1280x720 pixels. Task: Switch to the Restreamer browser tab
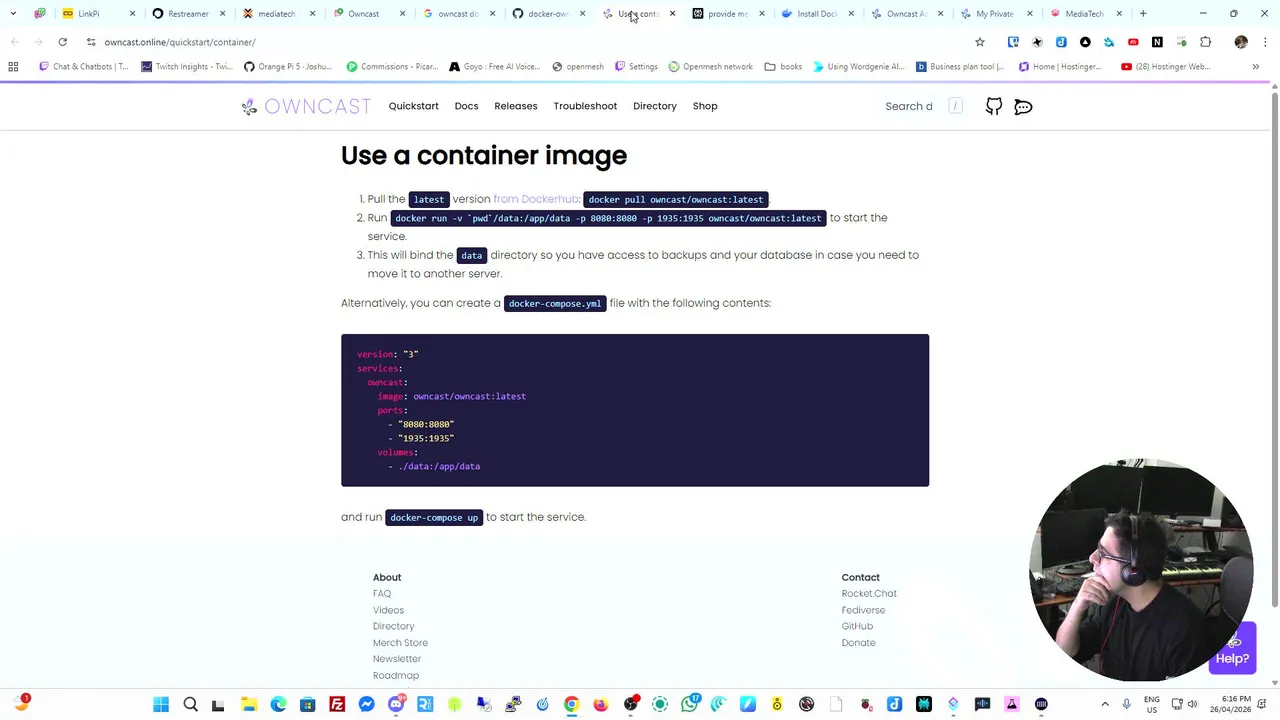click(188, 14)
